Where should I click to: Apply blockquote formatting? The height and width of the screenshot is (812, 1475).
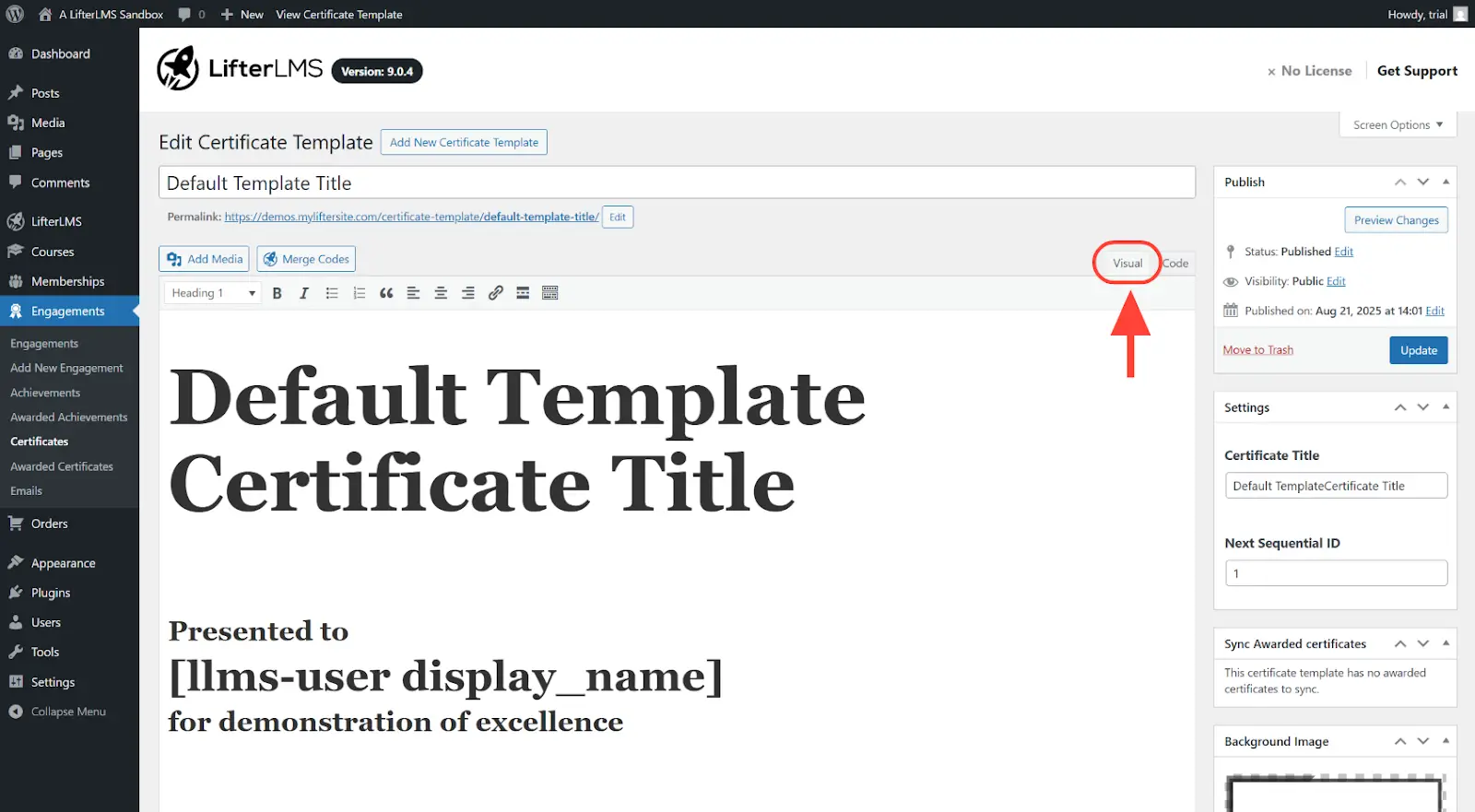click(x=386, y=293)
